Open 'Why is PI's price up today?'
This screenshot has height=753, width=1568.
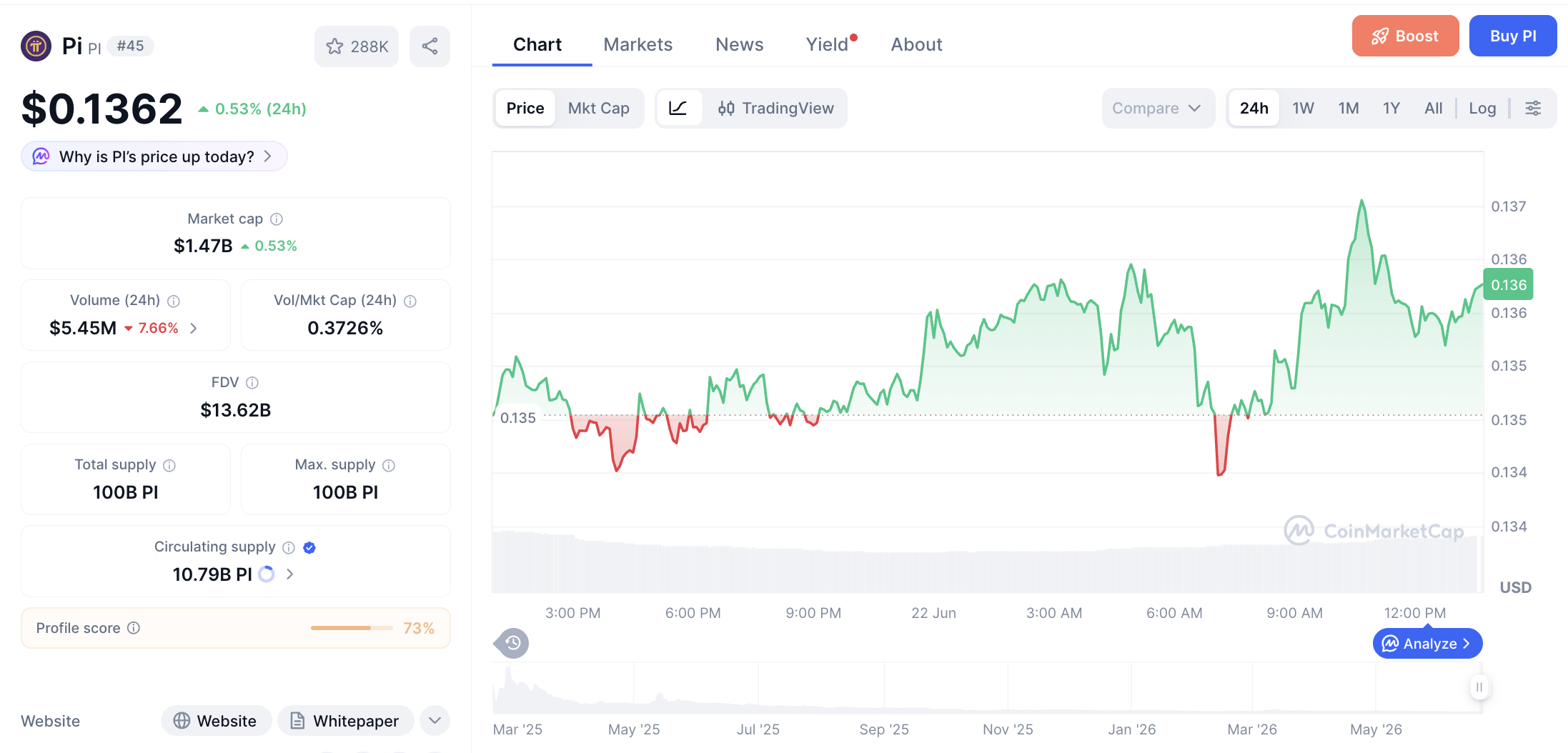pyautogui.click(x=154, y=156)
